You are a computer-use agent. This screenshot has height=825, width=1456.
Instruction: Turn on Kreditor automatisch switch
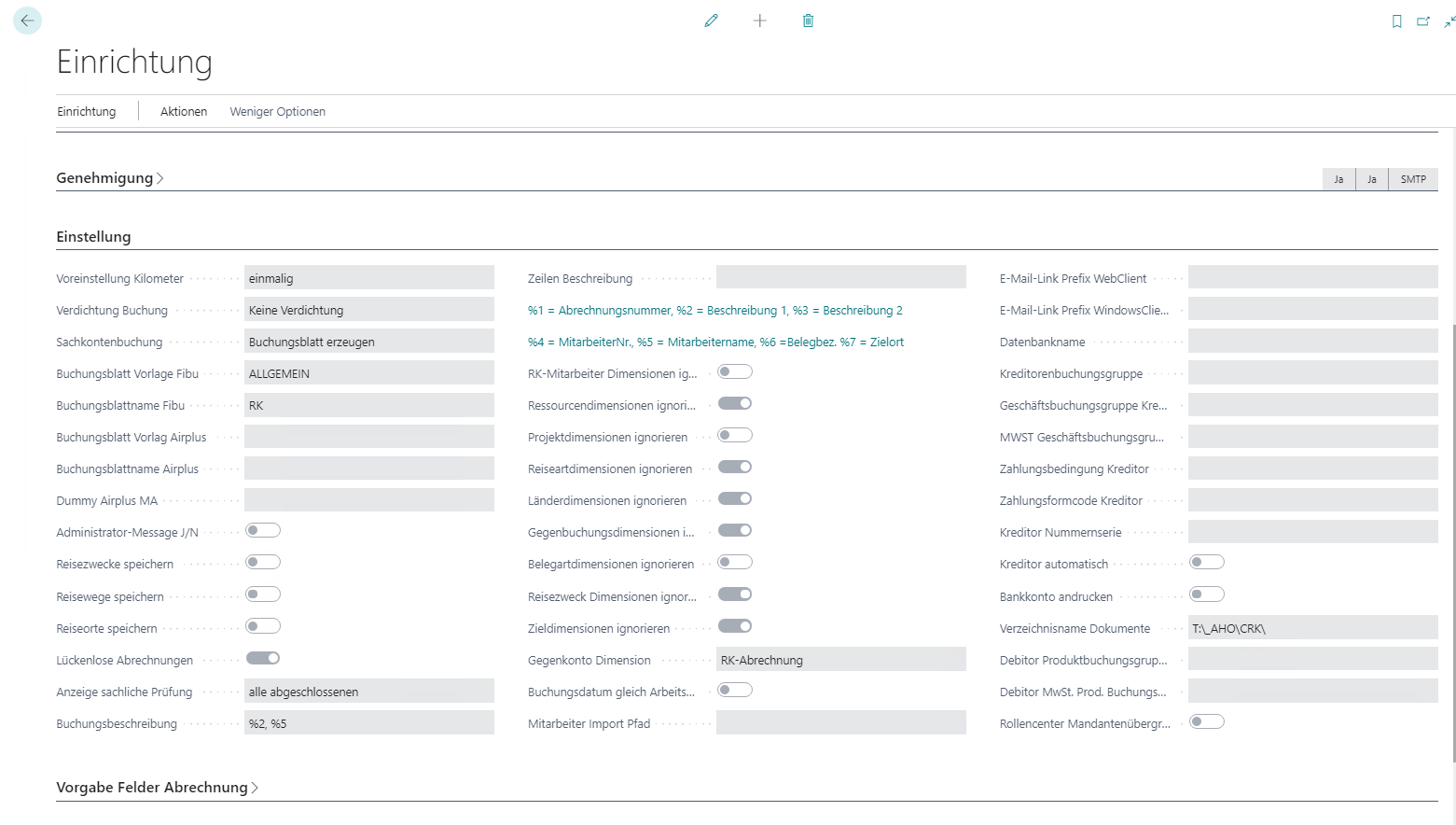pyautogui.click(x=1207, y=563)
